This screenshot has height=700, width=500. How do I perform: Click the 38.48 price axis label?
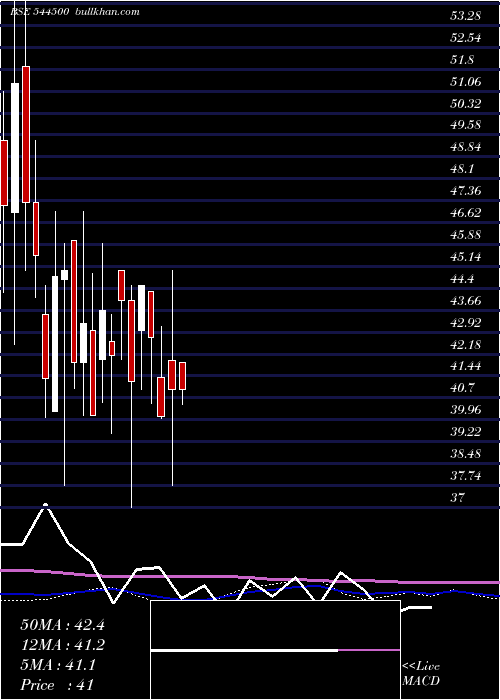click(x=466, y=454)
